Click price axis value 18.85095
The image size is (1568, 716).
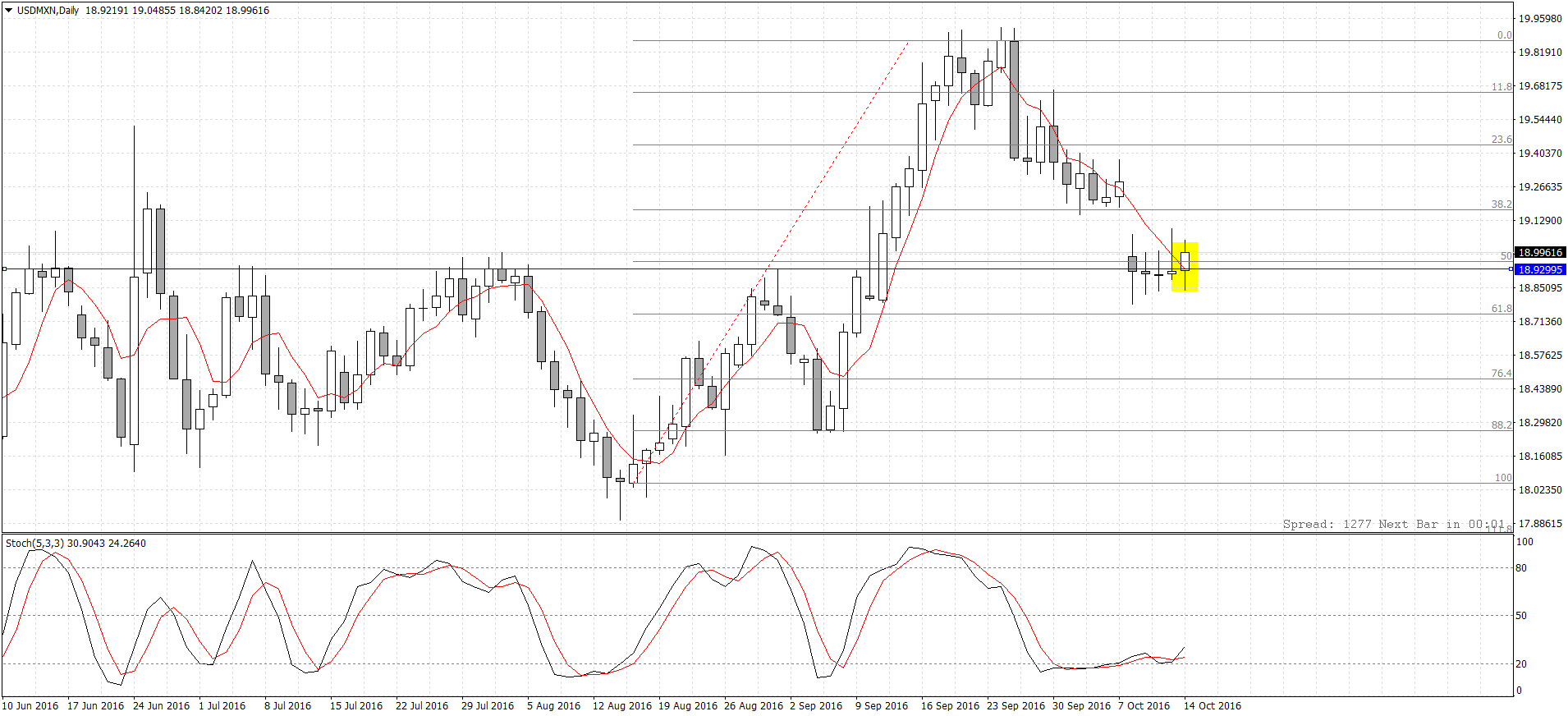[1540, 287]
